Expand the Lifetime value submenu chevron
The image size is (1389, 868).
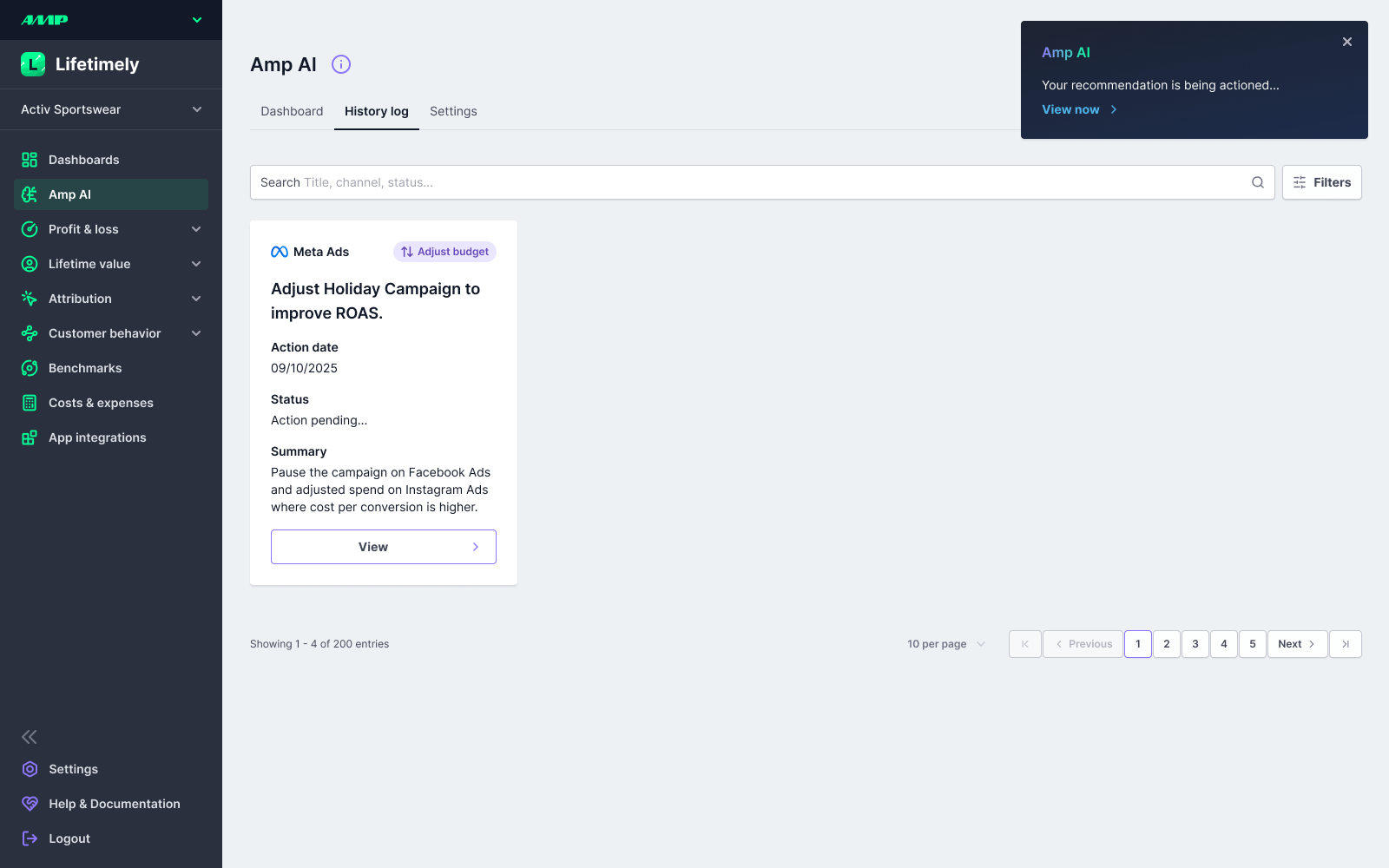pos(196,264)
